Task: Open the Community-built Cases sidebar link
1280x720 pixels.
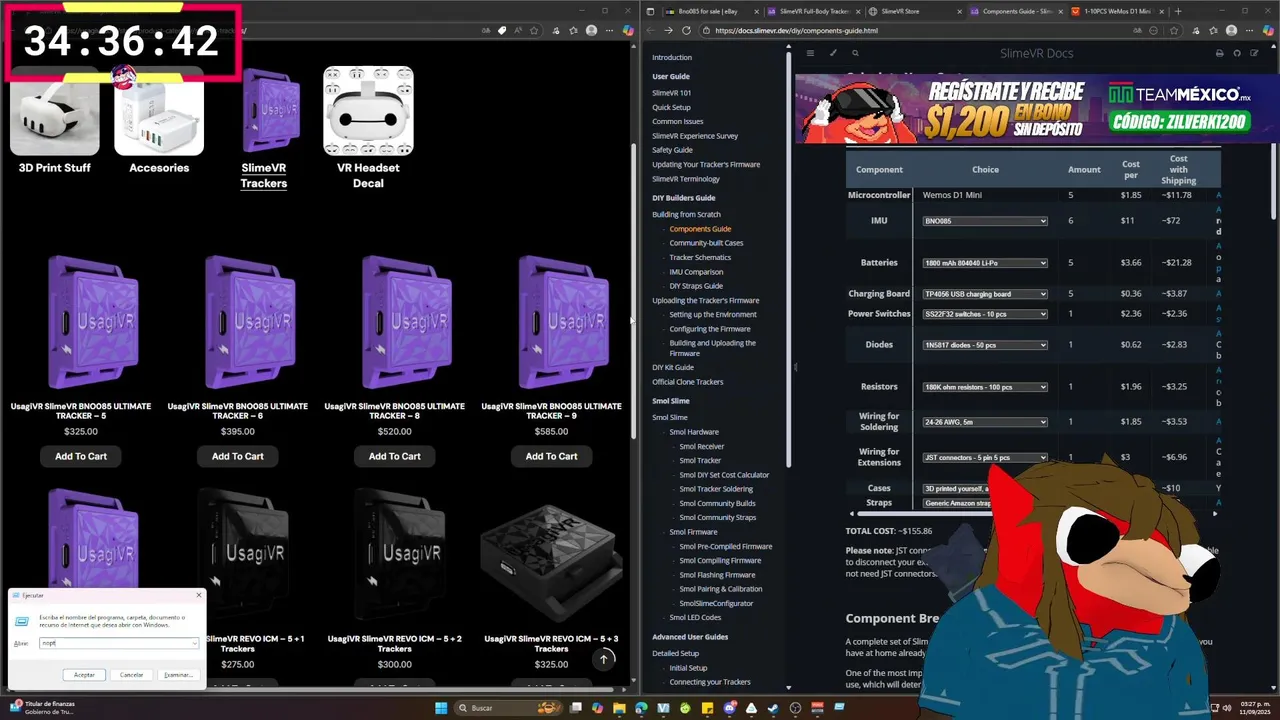Action: coord(706,243)
